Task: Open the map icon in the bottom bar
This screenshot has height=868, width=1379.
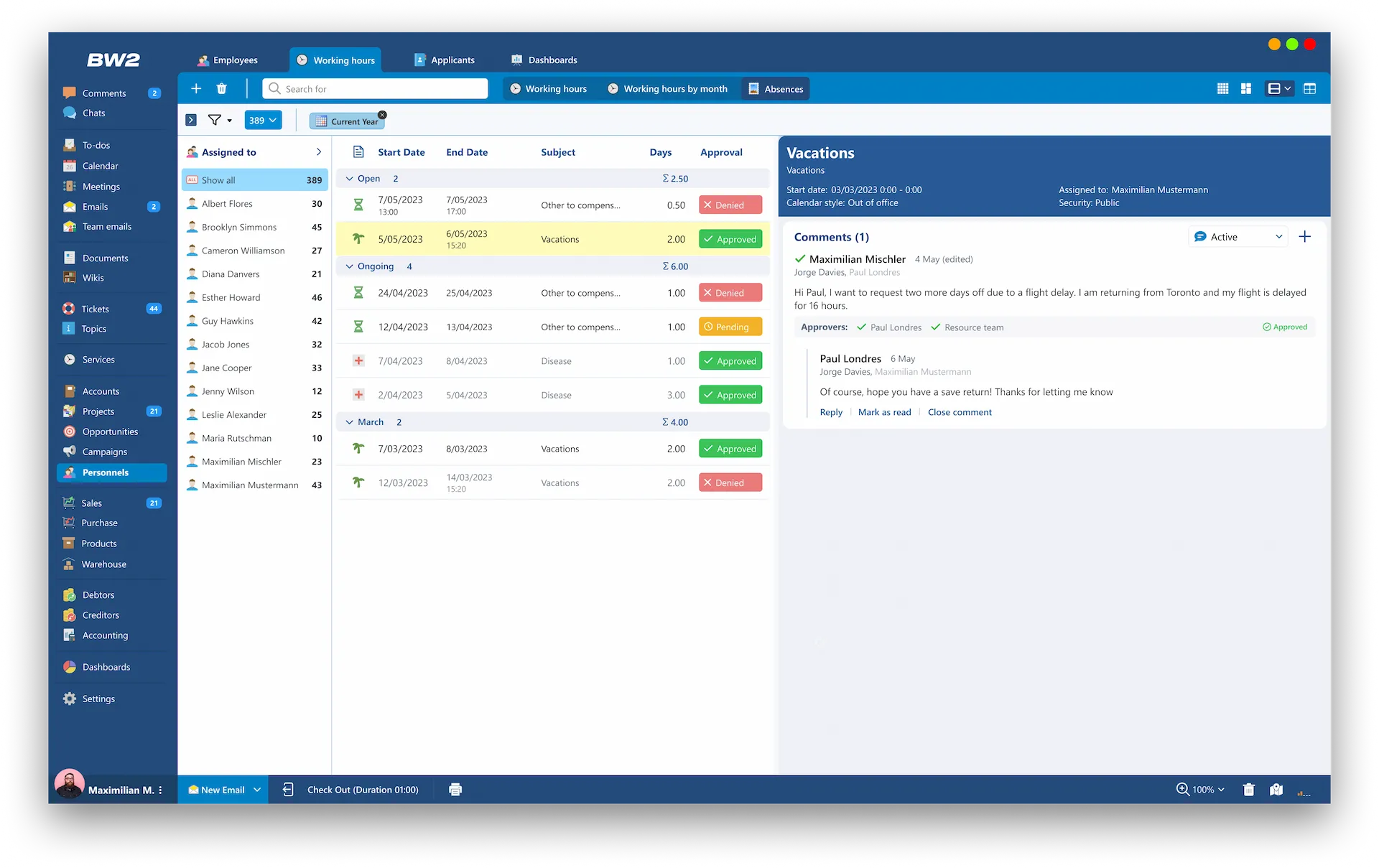Action: click(1276, 789)
